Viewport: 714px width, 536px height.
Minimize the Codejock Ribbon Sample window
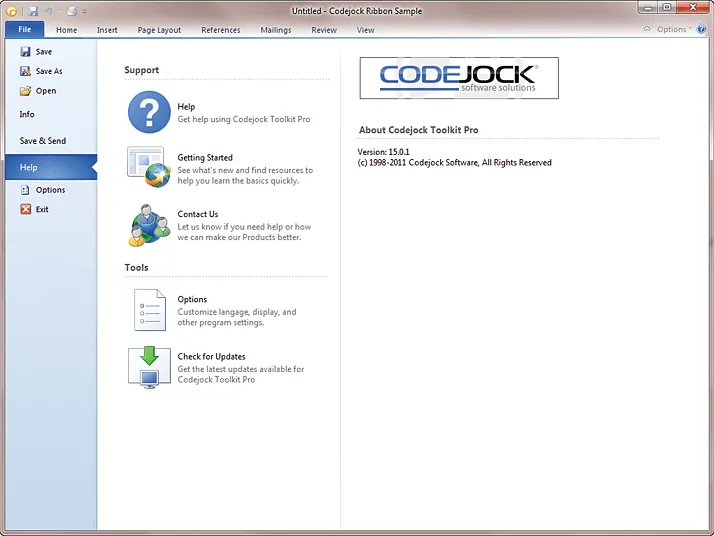coord(649,8)
